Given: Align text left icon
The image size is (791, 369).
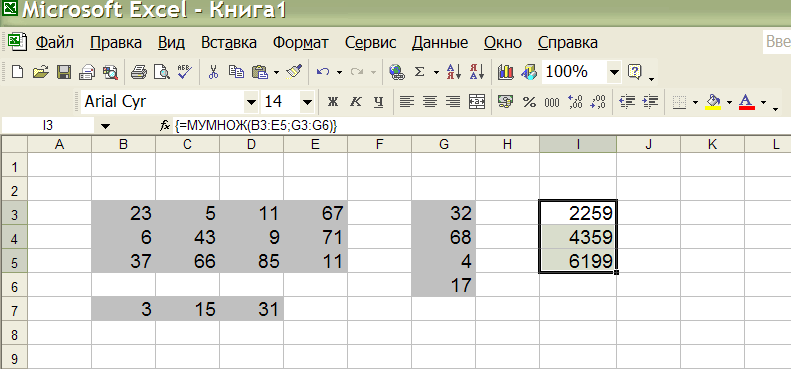Looking at the screenshot, I should tap(407, 101).
